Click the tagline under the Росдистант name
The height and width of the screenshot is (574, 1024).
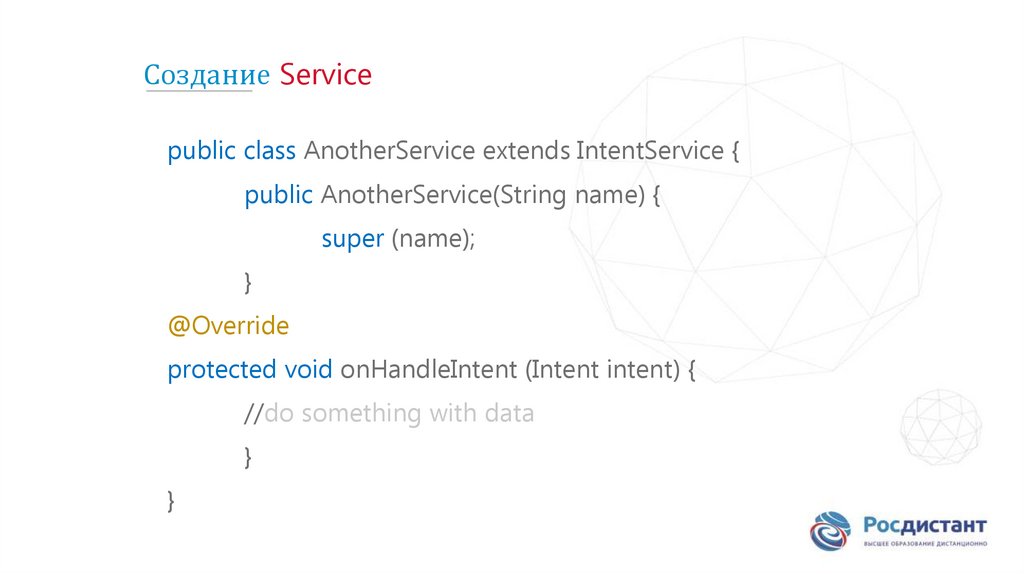tap(924, 543)
